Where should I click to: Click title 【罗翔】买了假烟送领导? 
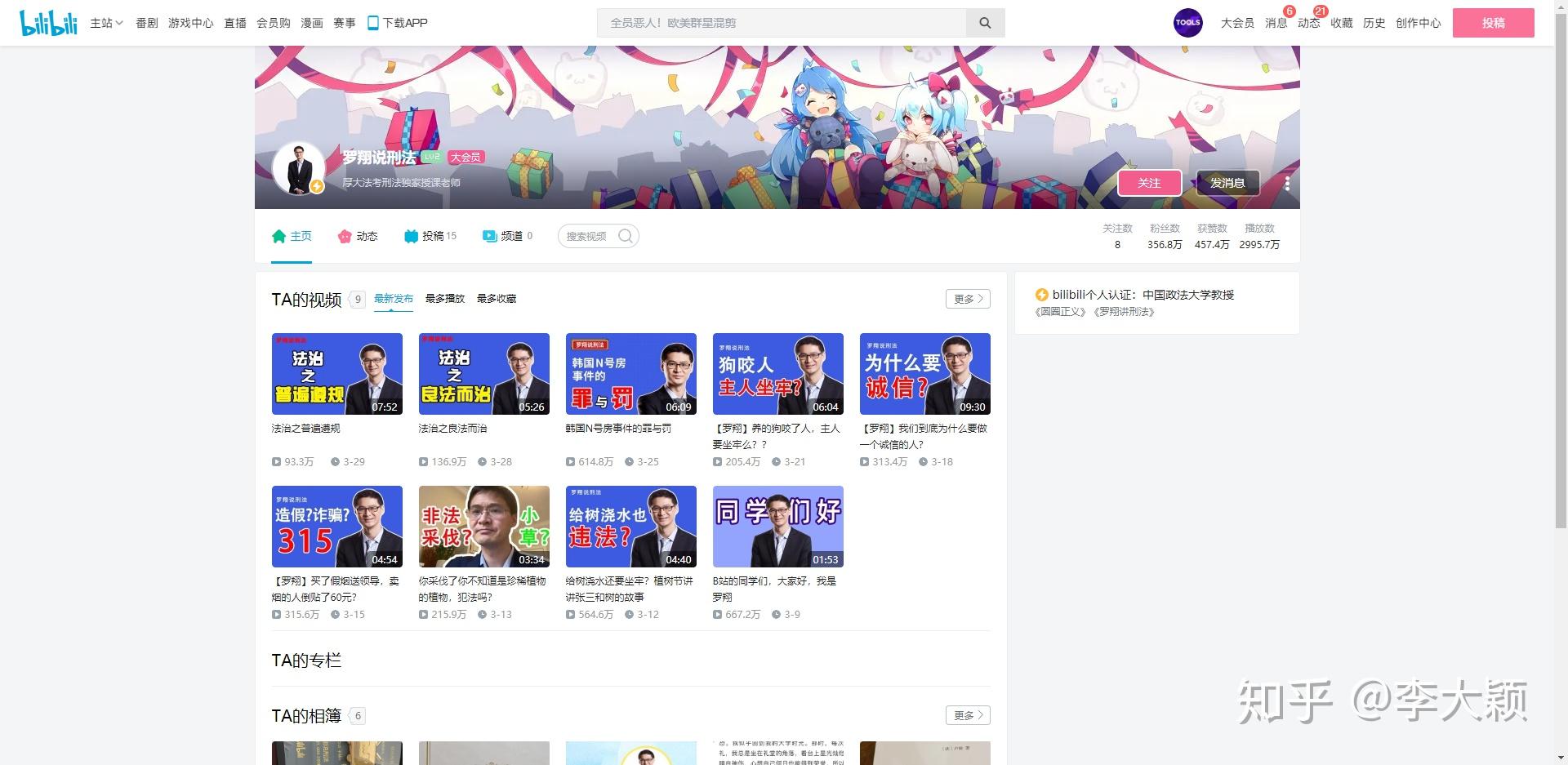(336, 589)
